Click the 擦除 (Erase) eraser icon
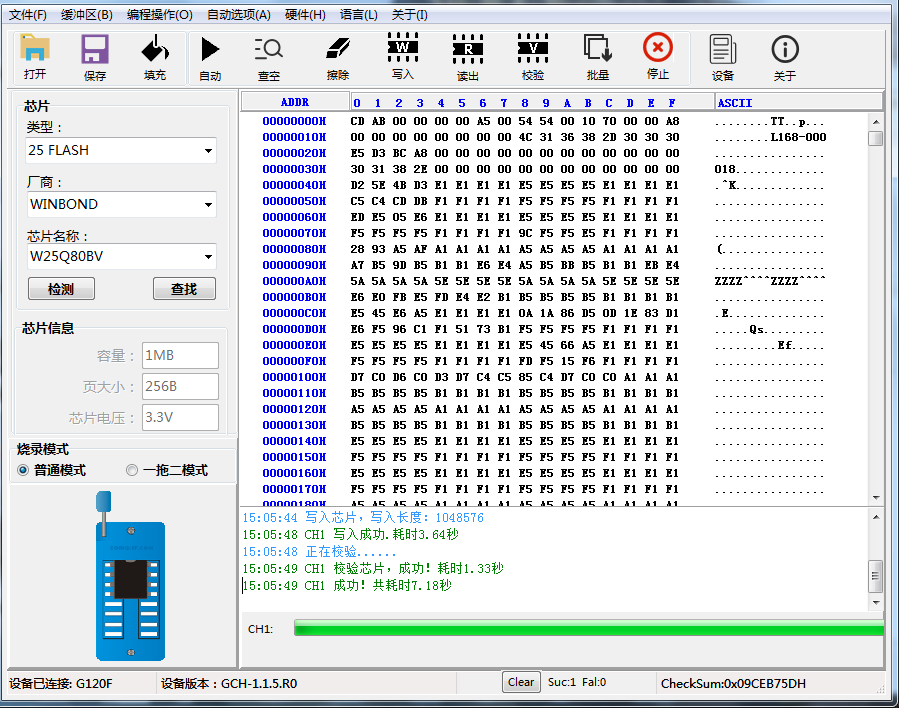The image size is (899, 708). pyautogui.click(x=338, y=49)
